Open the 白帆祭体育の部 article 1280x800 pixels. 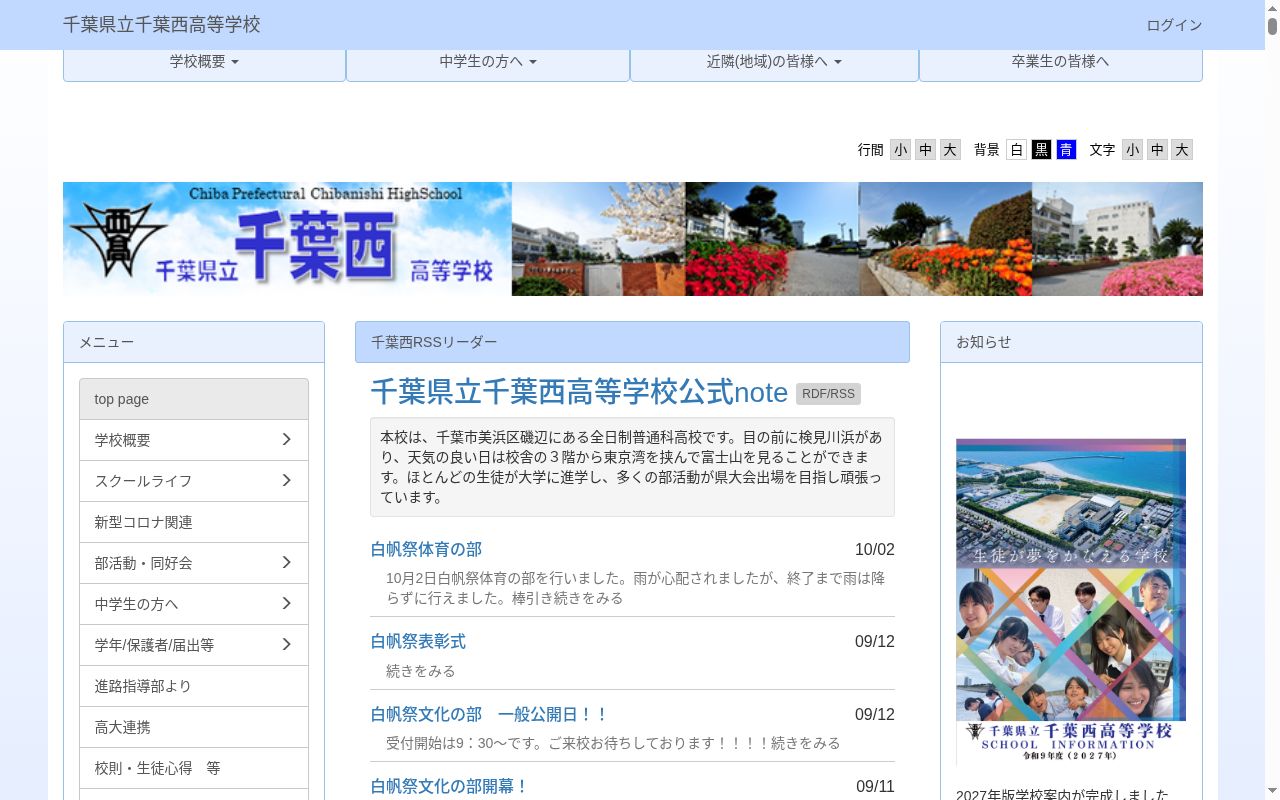(426, 549)
